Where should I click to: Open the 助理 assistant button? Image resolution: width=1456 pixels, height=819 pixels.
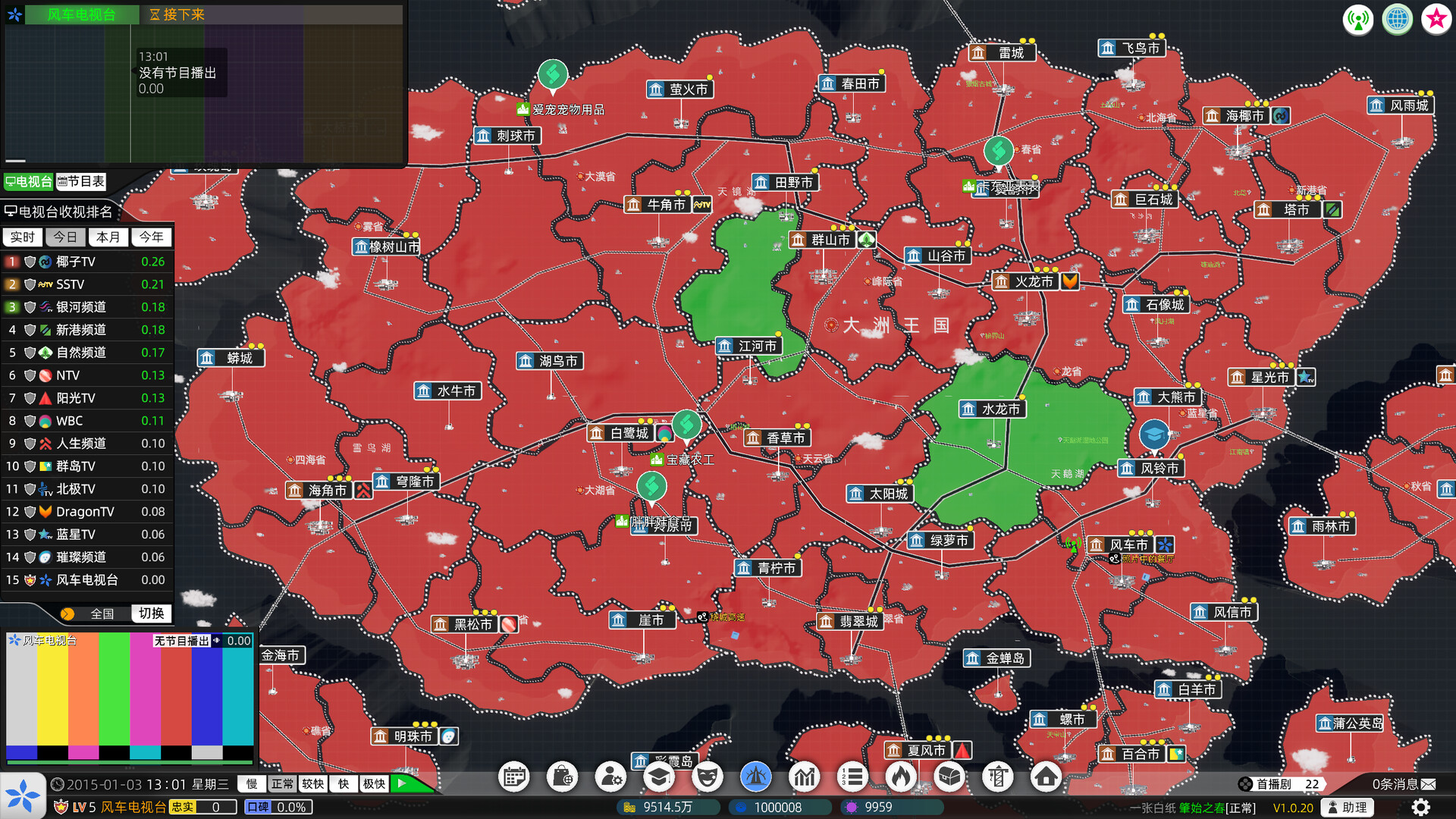tap(1347, 807)
